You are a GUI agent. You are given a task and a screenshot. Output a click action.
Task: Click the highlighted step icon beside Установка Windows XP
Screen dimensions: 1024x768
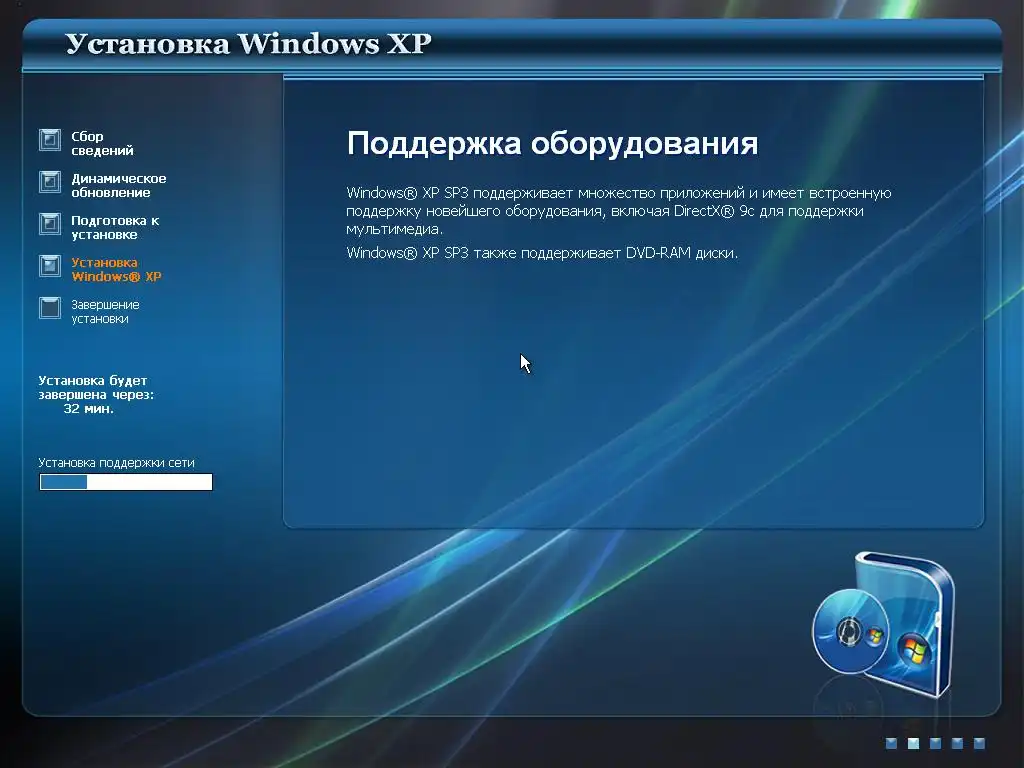(50, 266)
